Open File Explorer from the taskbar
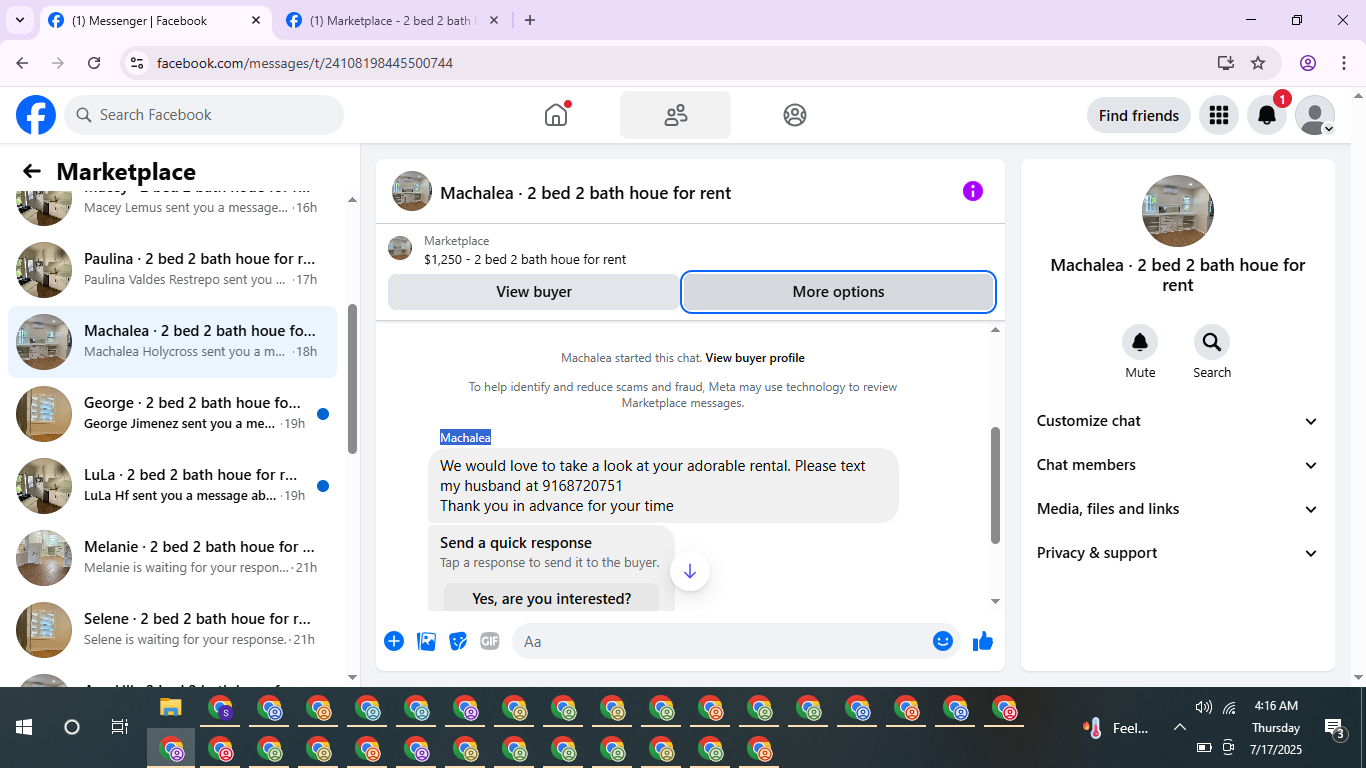1366x768 pixels. (171, 709)
